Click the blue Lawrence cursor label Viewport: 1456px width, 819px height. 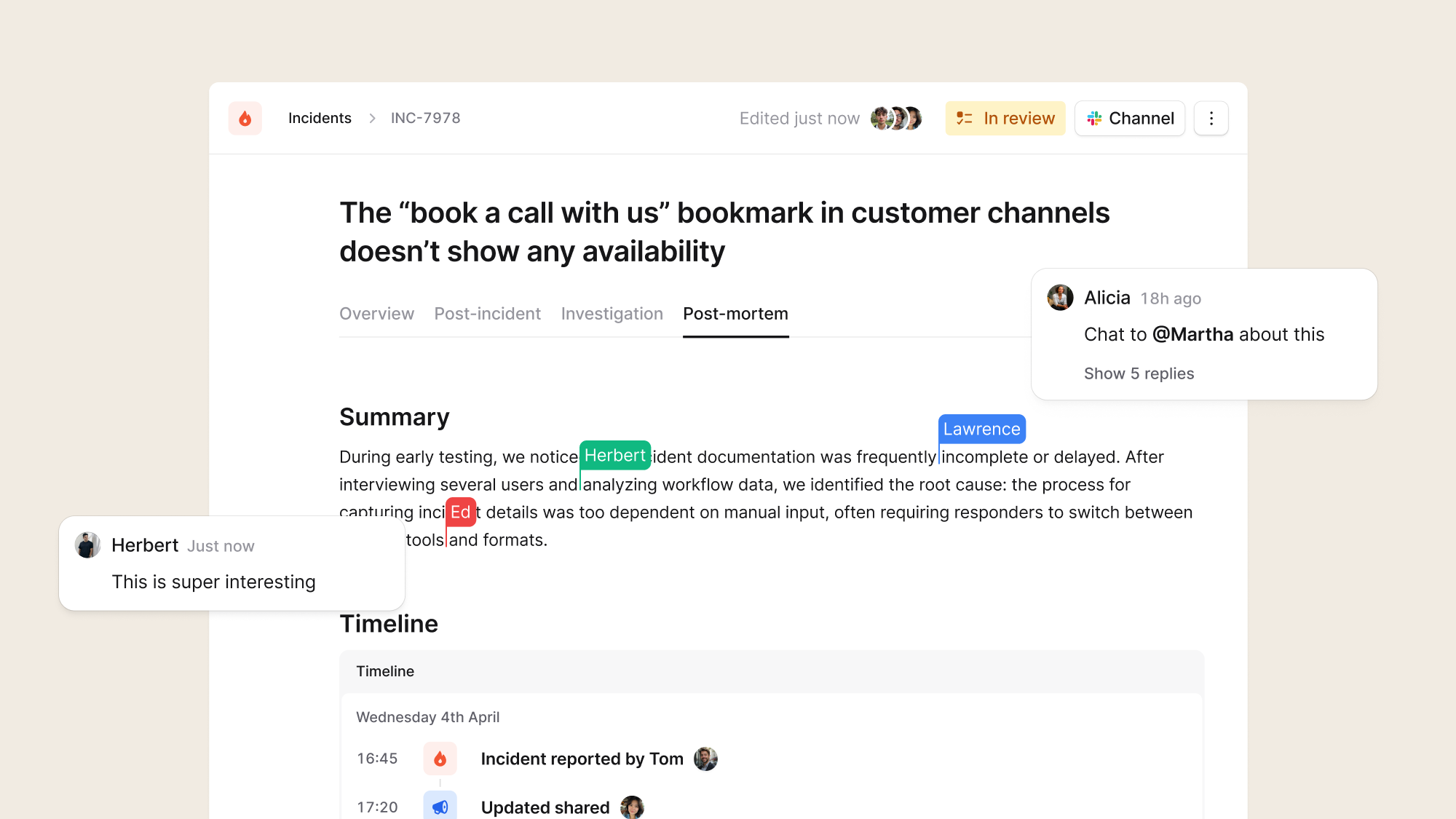(x=981, y=430)
